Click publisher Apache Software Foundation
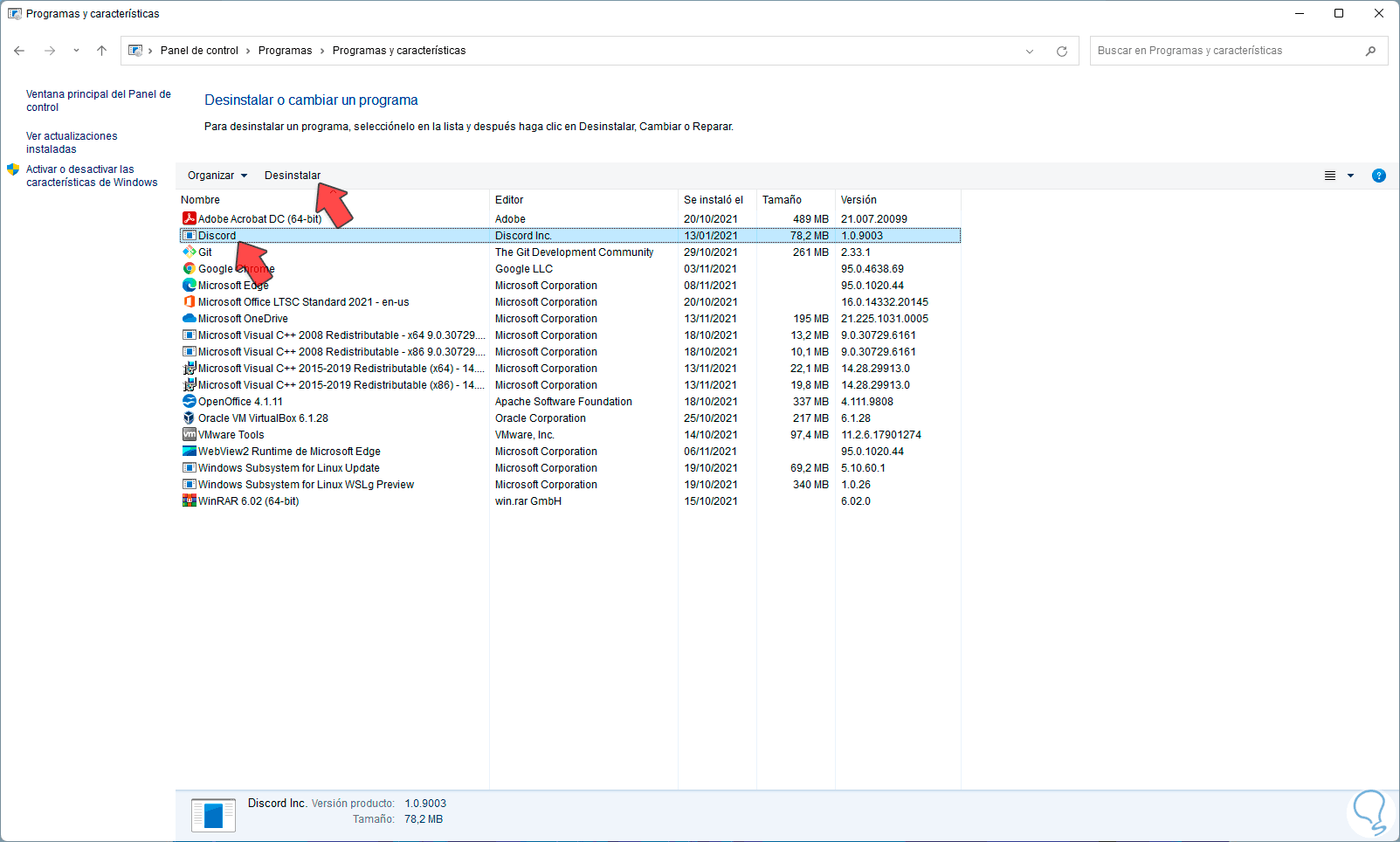The image size is (1400, 842). (563, 401)
